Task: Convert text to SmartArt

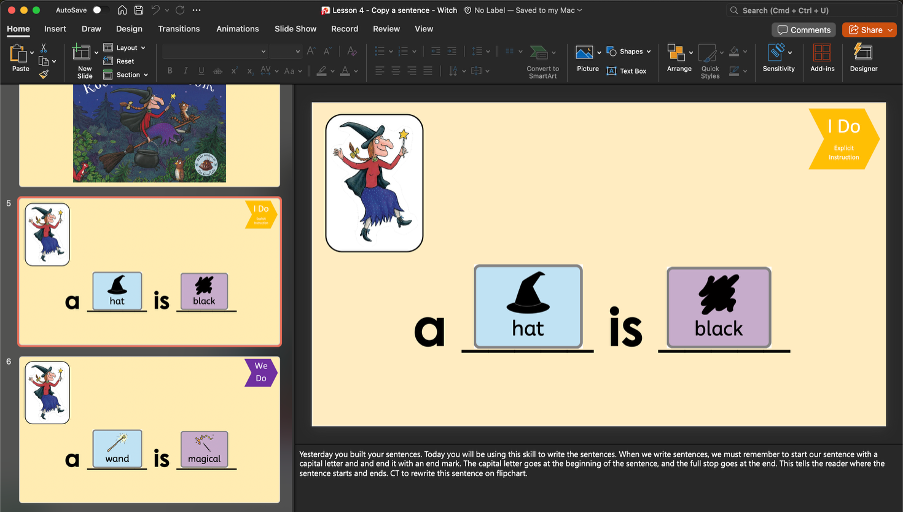Action: pos(543,62)
